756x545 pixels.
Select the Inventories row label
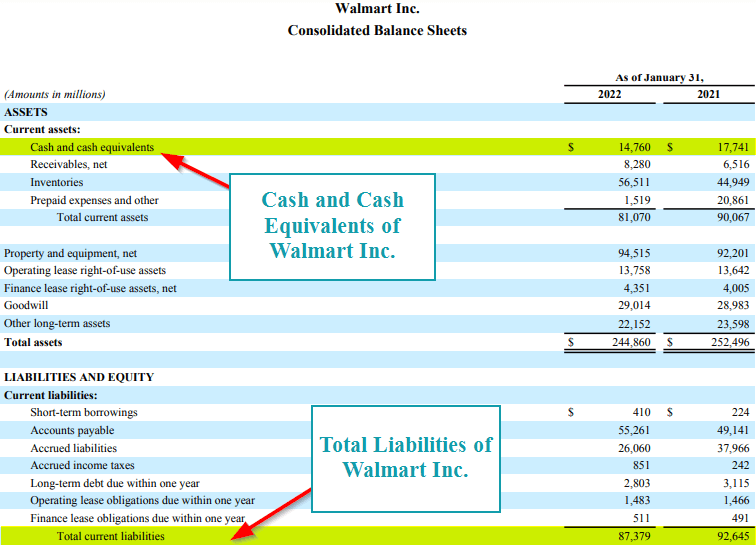[x=56, y=182]
